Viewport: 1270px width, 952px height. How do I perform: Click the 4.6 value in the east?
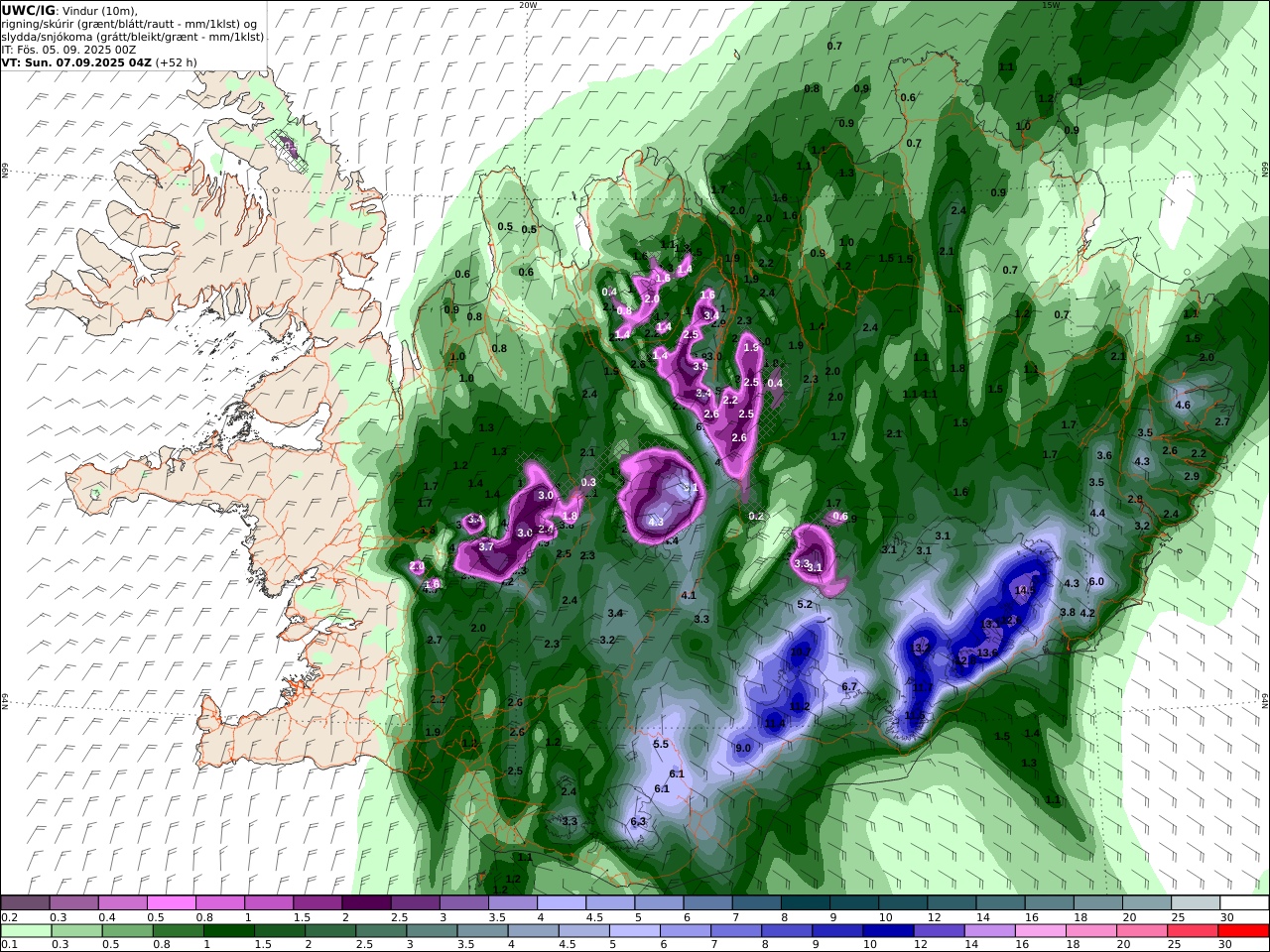pos(1183,405)
